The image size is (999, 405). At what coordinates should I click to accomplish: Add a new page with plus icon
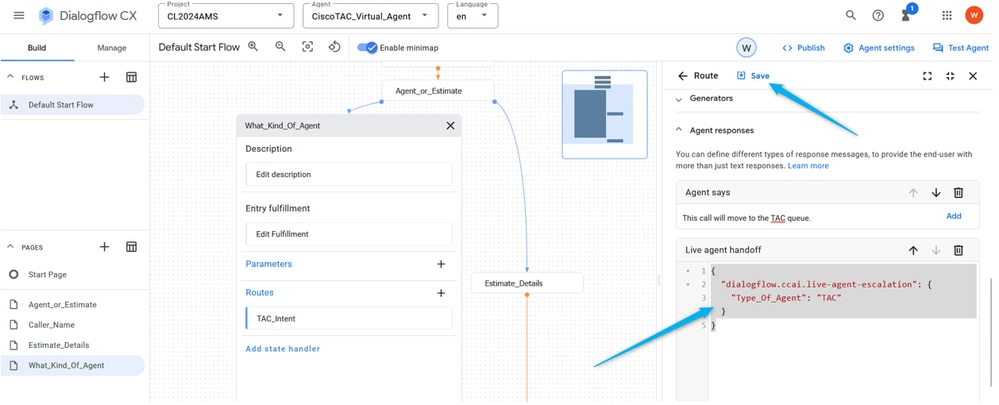coord(104,246)
